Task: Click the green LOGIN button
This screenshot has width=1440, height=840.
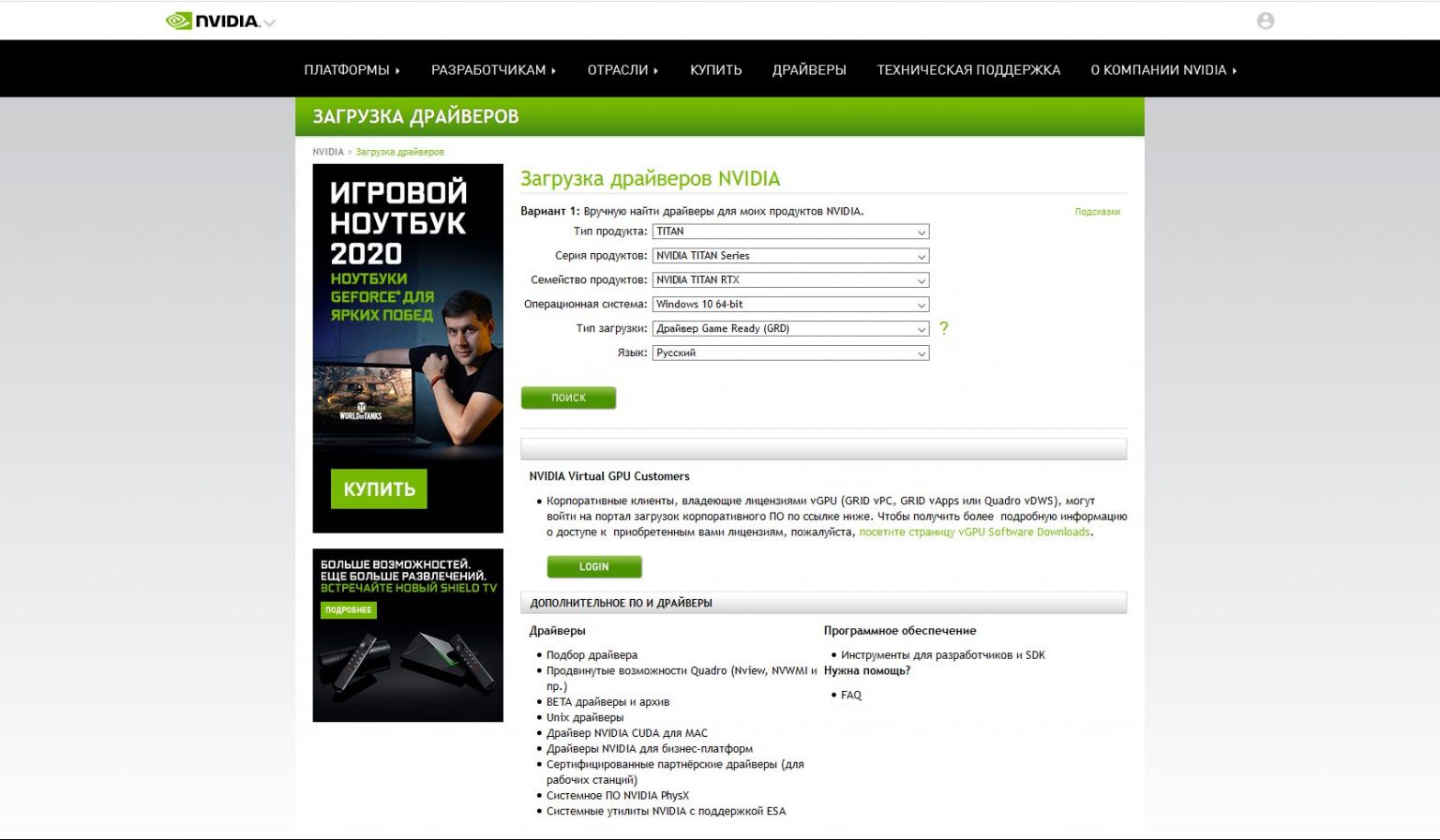Action: [x=594, y=566]
